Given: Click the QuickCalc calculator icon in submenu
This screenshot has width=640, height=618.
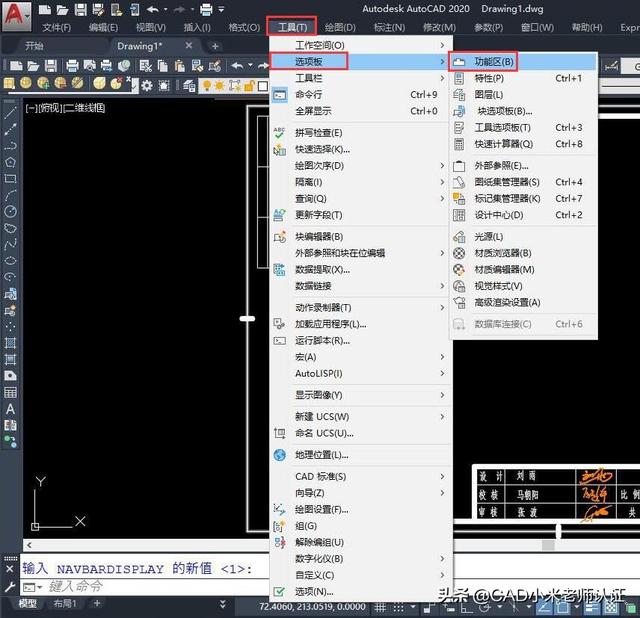Looking at the screenshot, I should click(459, 144).
